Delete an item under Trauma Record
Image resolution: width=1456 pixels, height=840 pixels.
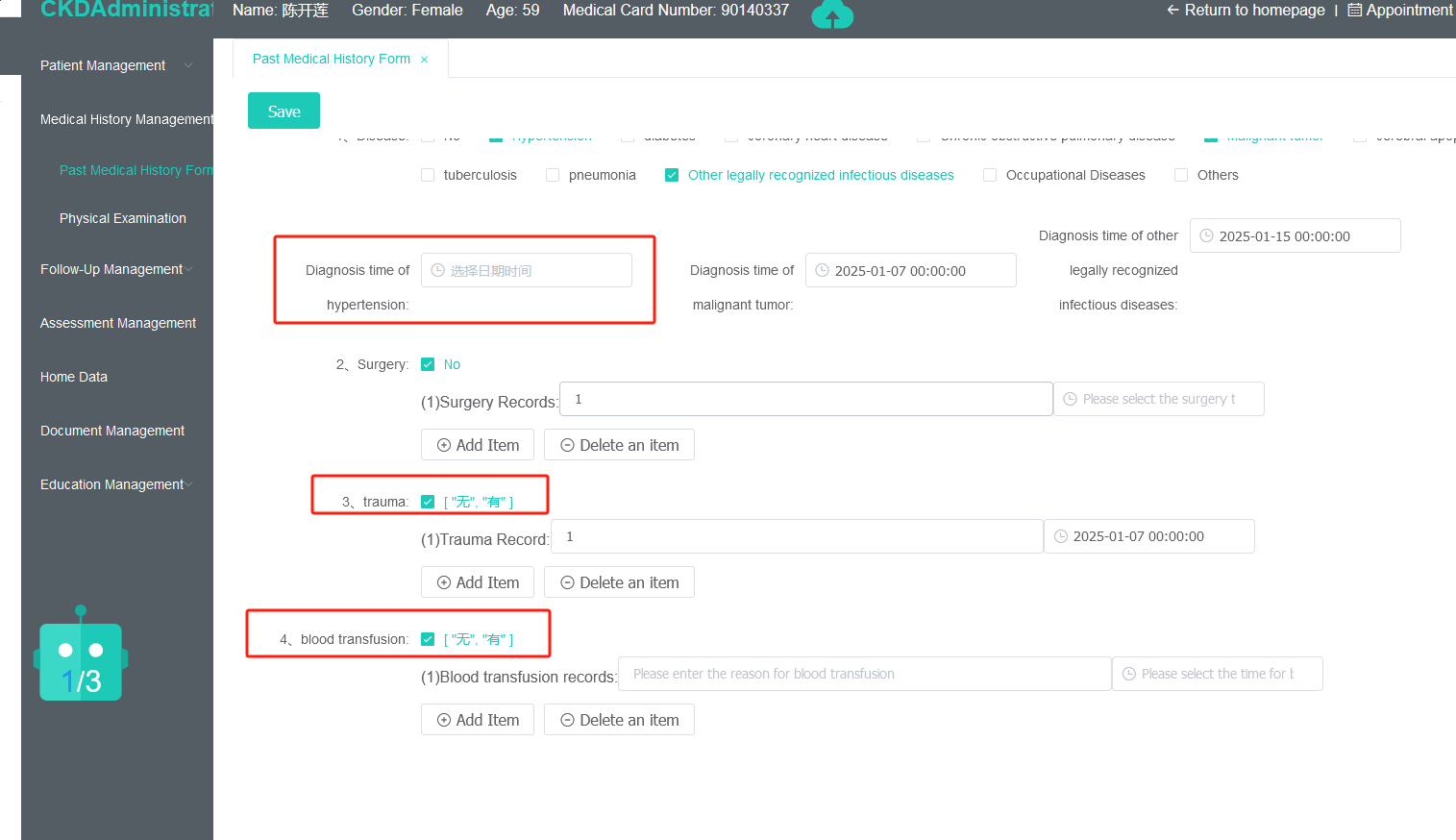click(x=619, y=582)
